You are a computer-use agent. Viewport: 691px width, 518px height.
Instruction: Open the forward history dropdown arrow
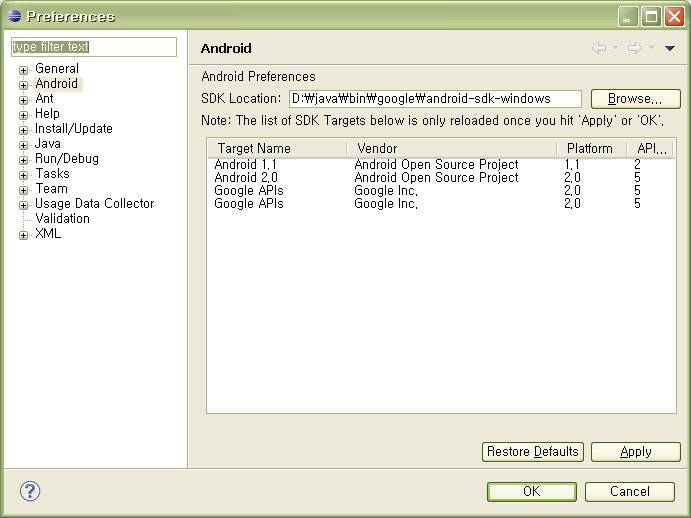click(x=651, y=48)
